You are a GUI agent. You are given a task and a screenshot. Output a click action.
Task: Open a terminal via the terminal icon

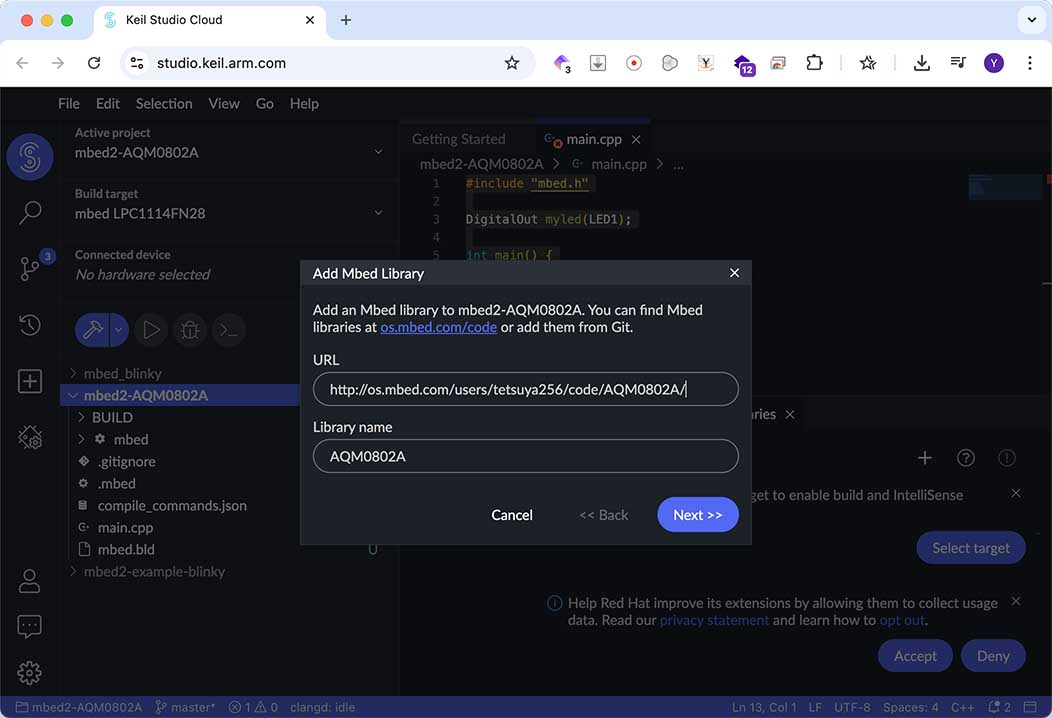(x=229, y=330)
